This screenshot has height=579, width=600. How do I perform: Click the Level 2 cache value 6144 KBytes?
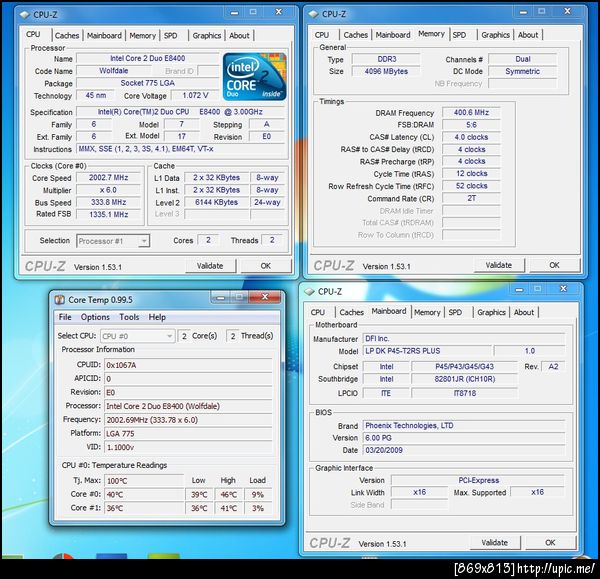coord(217,202)
